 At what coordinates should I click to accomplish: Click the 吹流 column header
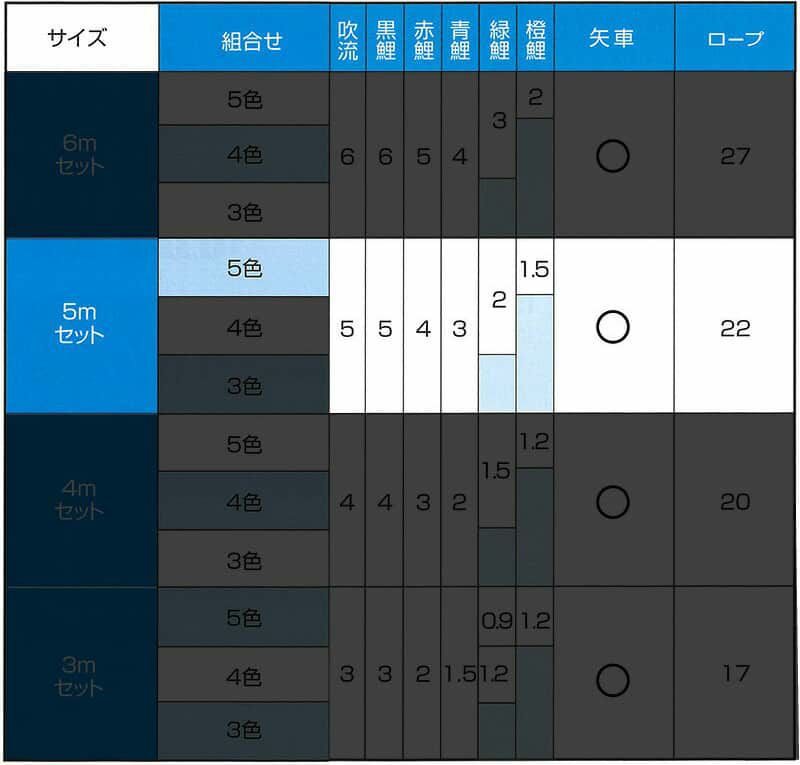tap(347, 40)
